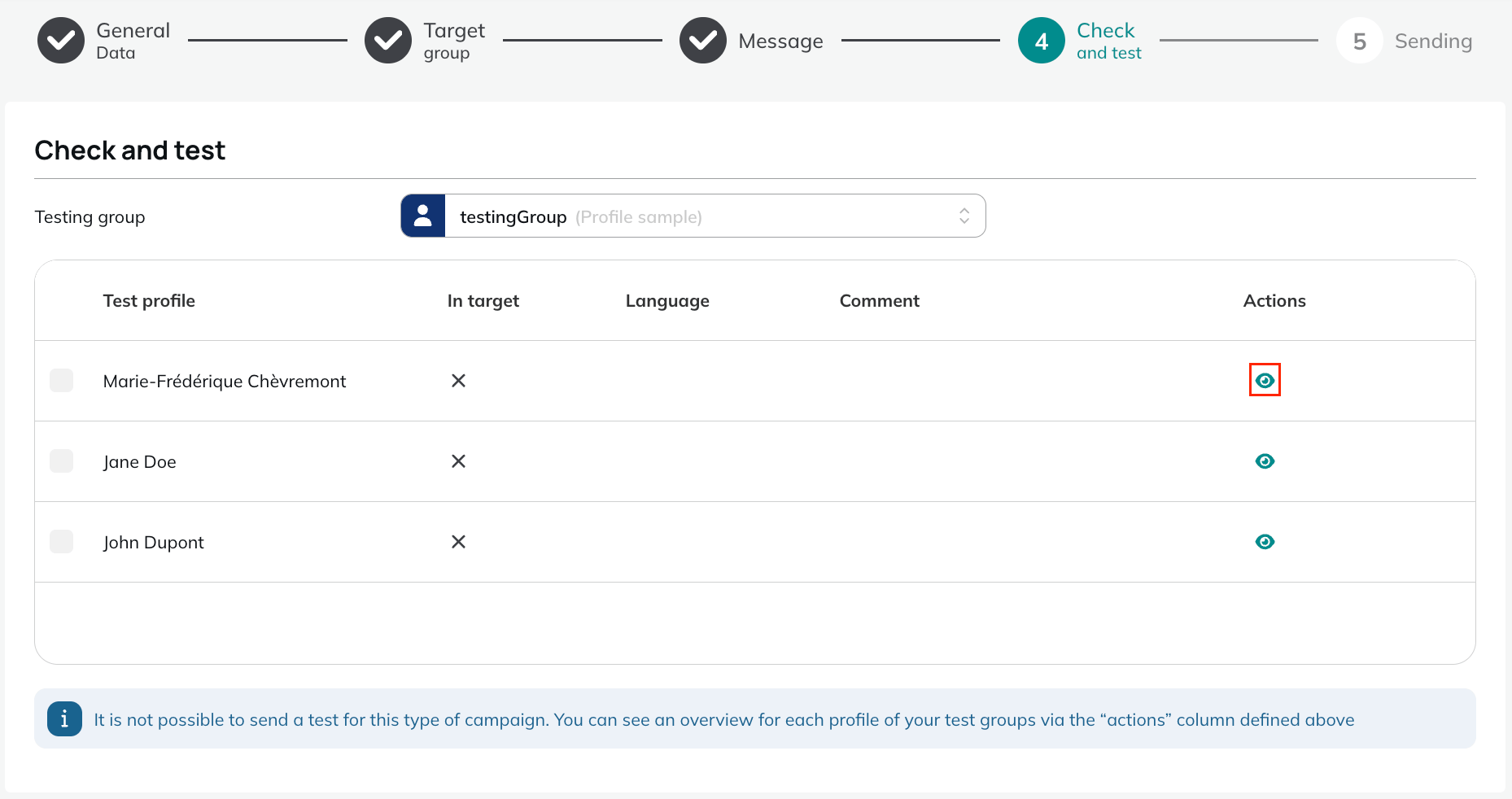Switch to the Check and test step label

1108,41
